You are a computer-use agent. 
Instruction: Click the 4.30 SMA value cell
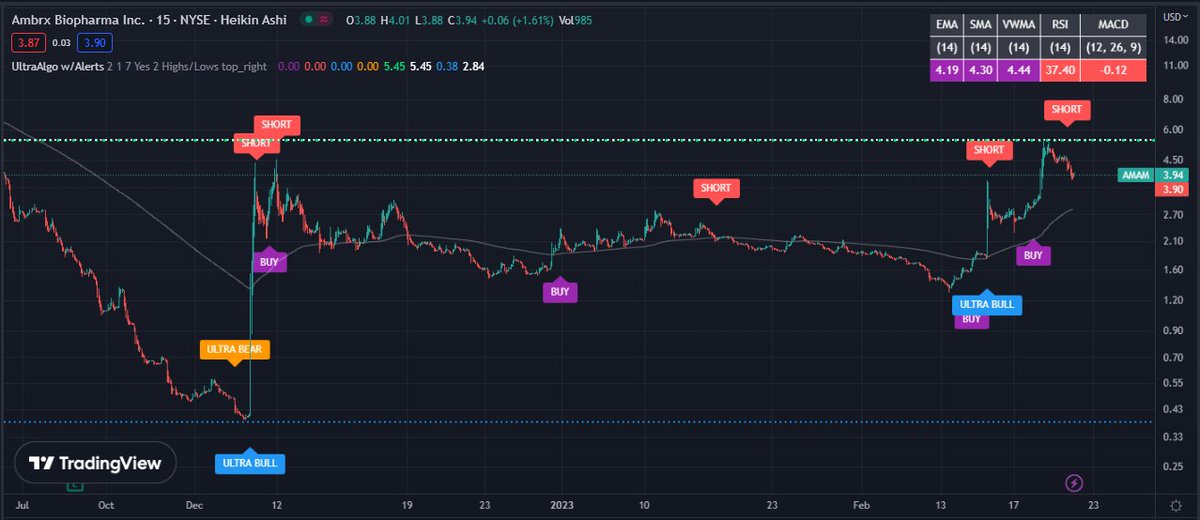[x=981, y=71]
